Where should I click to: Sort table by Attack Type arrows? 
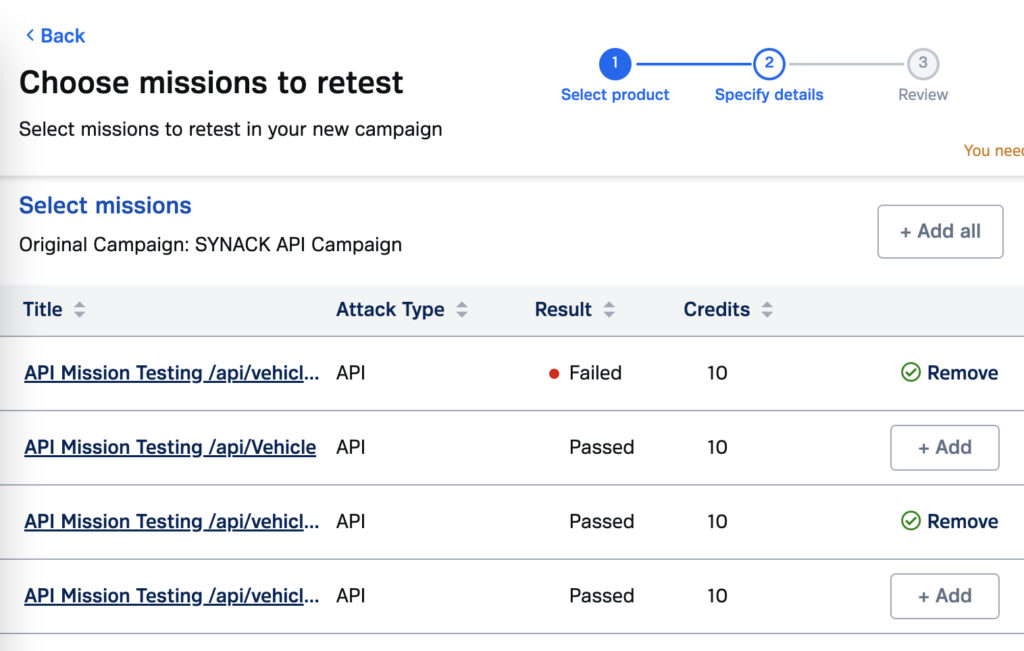click(462, 310)
